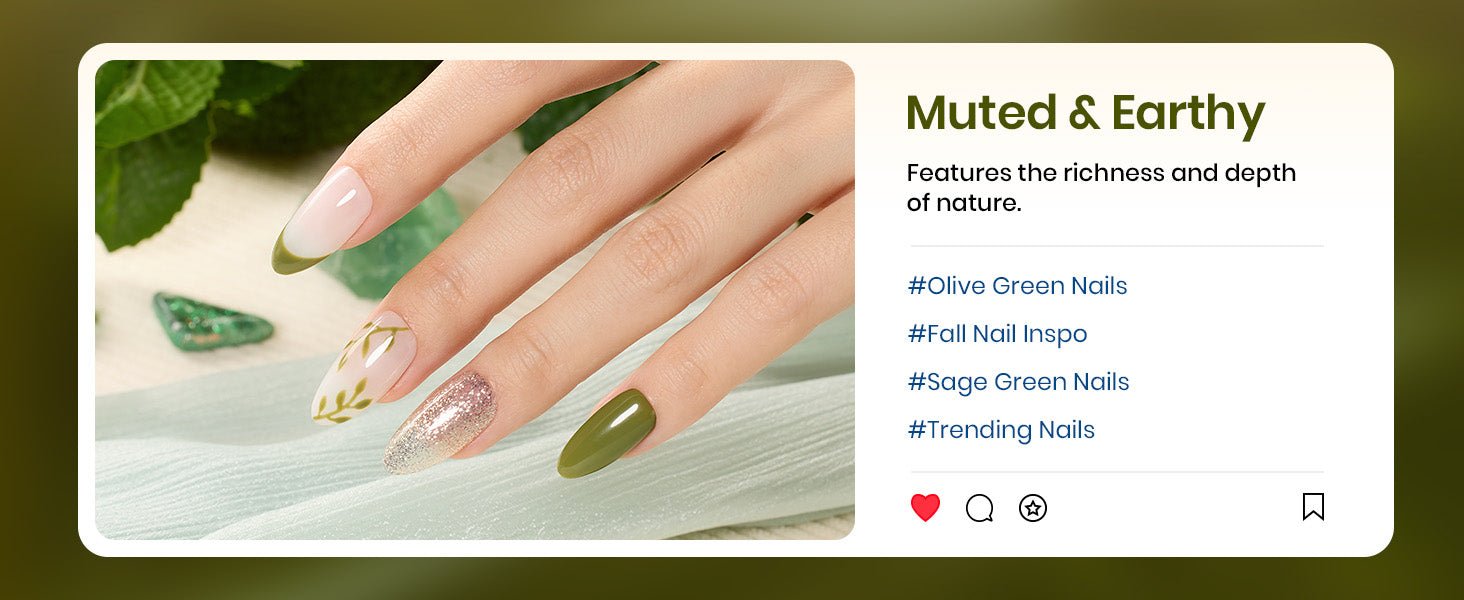Screen dimensions: 1464x600
Task: Open the #Olive Green Nails hashtag
Action: [x=1017, y=286]
